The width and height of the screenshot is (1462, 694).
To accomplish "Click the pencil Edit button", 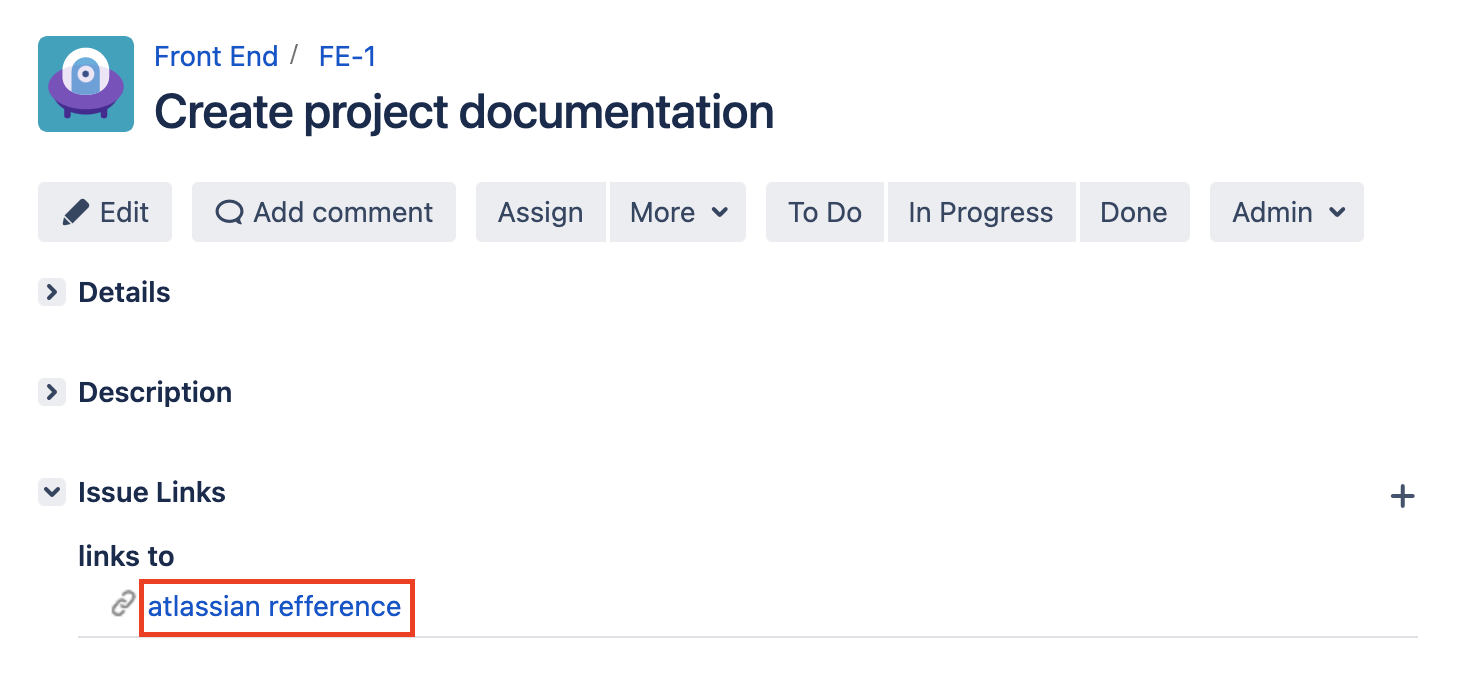I will point(105,212).
